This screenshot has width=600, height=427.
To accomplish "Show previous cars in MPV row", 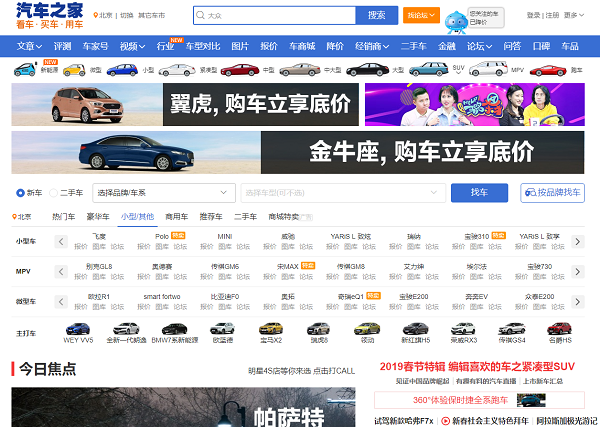I will click(61, 272).
